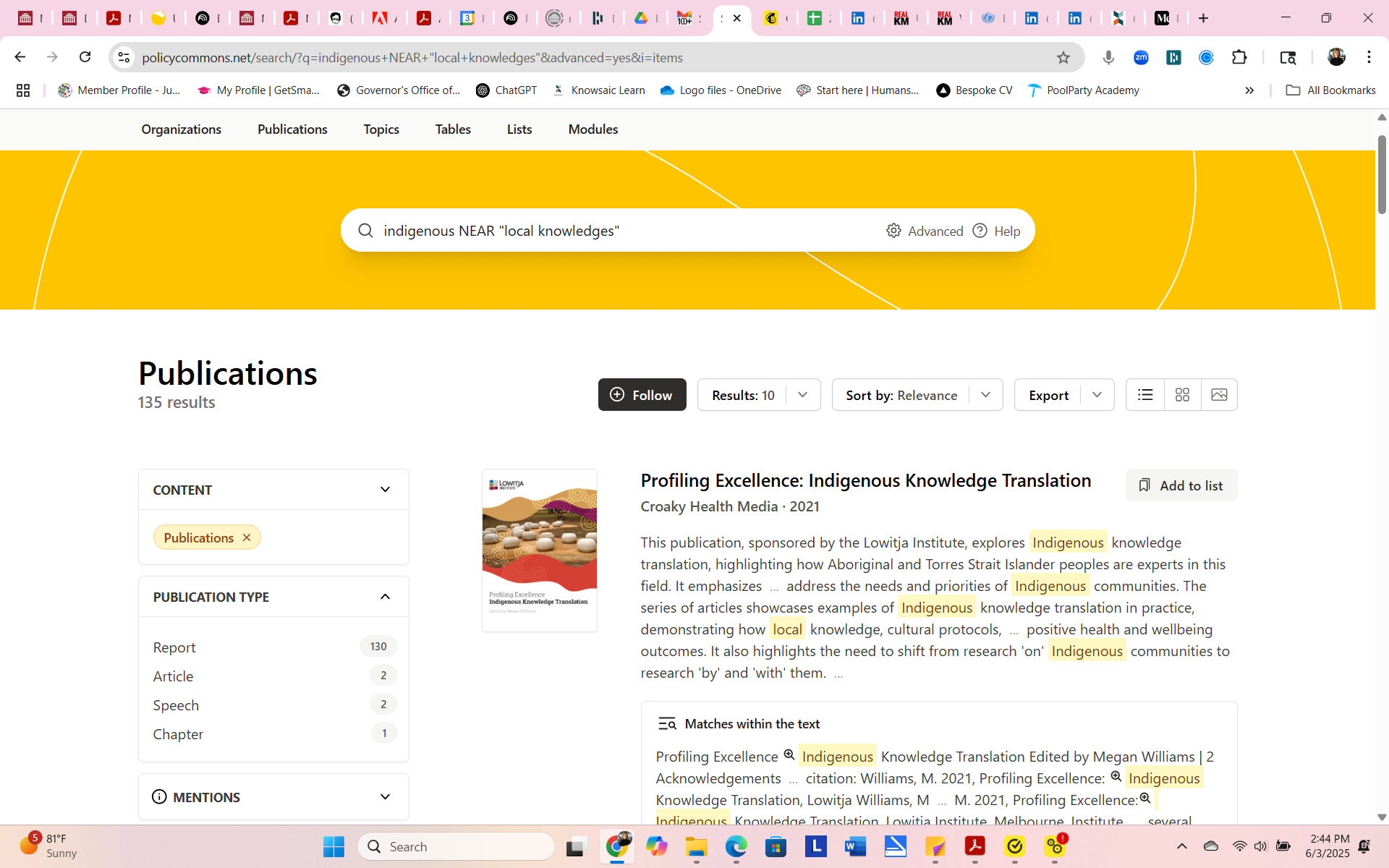Collapse the PUBLICATION TYPE panel
This screenshot has width=1389, height=868.
tap(385, 597)
